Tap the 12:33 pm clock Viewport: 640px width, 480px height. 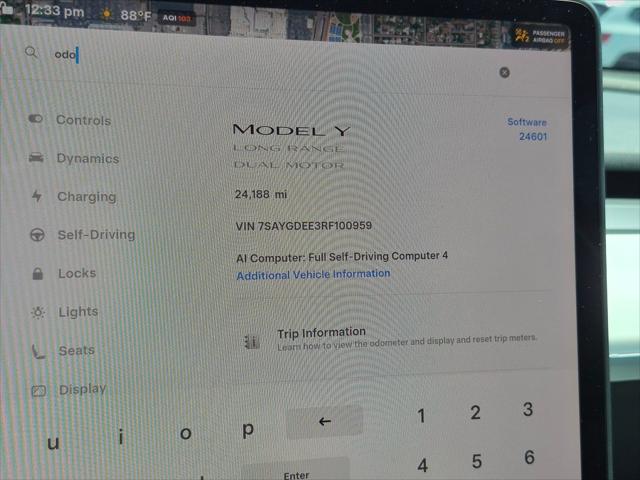[x=54, y=11]
